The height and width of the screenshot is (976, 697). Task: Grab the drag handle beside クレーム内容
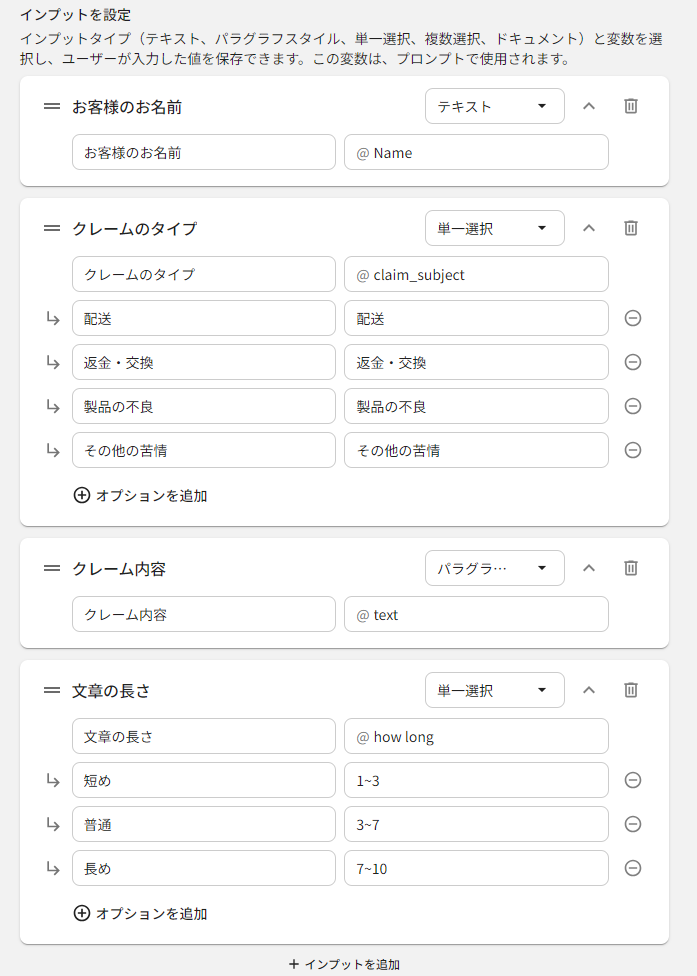pyautogui.click(x=52, y=568)
